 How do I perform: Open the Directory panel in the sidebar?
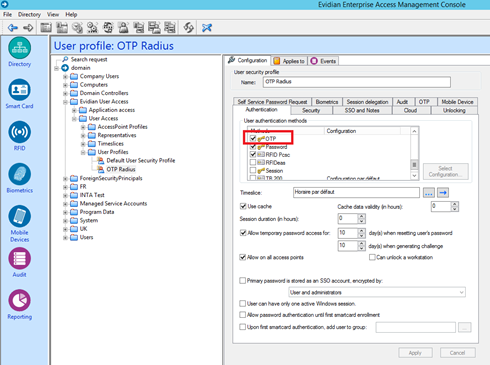point(20,52)
